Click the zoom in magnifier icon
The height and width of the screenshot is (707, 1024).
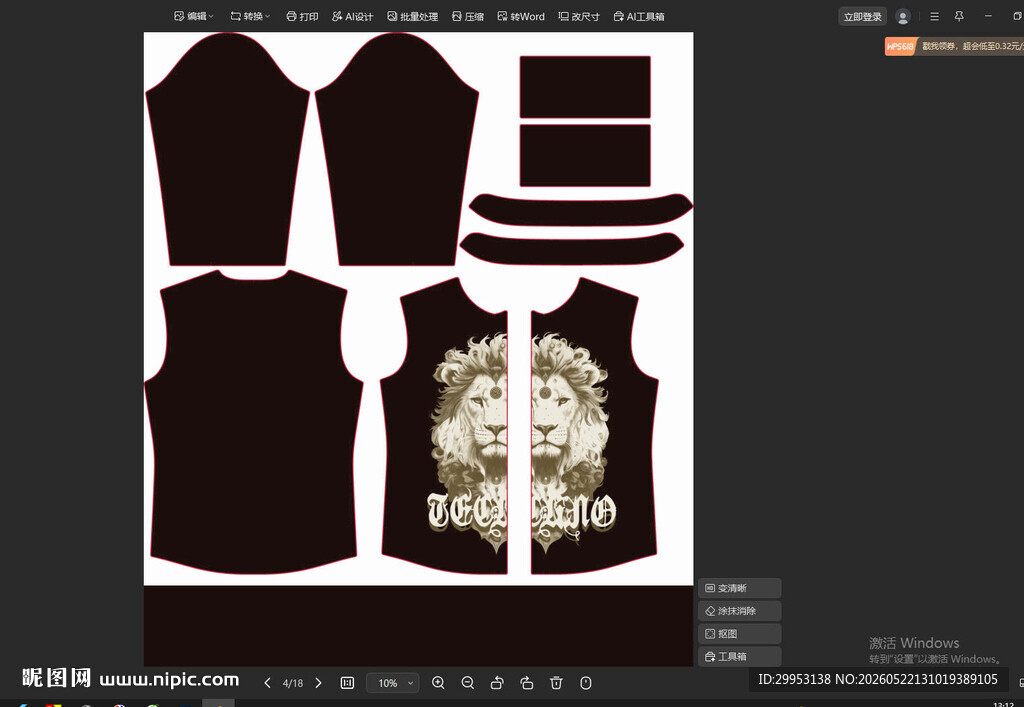click(x=438, y=683)
